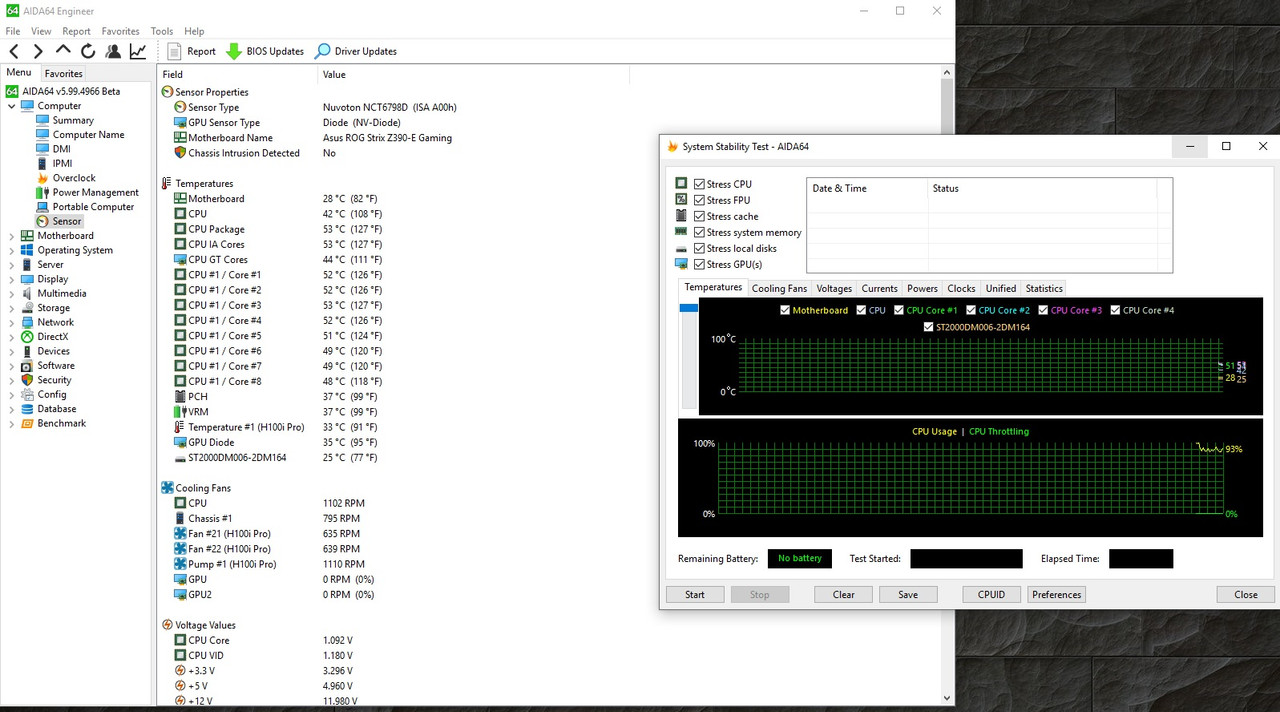This screenshot has height=712, width=1280.
Task: Click the Date & Time column header
Action: click(x=867, y=188)
